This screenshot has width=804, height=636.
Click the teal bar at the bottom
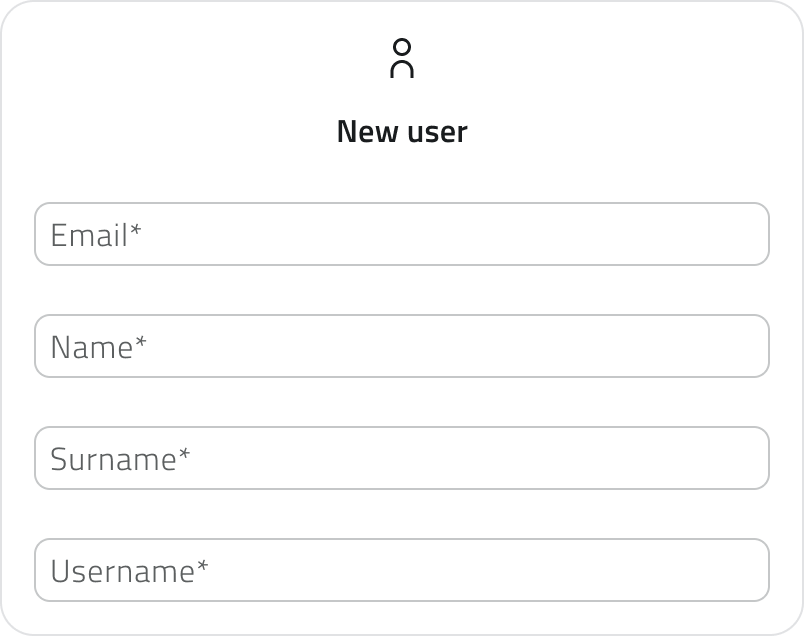pyautogui.click(x=402, y=631)
